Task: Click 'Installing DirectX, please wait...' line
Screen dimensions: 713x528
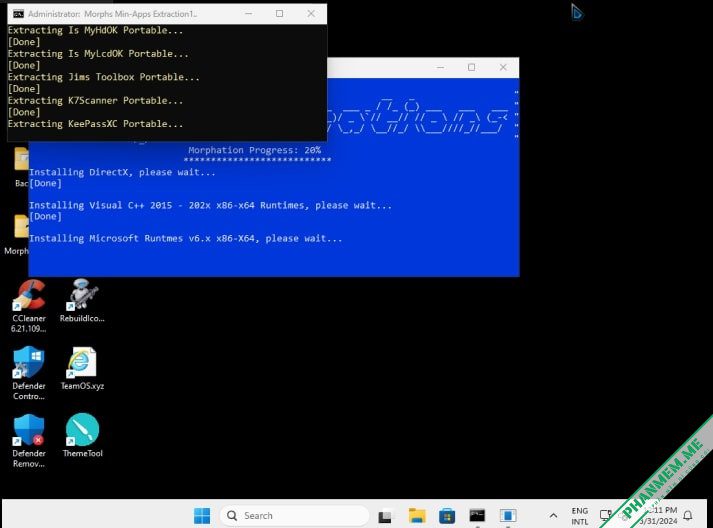Action: [x=122, y=172]
